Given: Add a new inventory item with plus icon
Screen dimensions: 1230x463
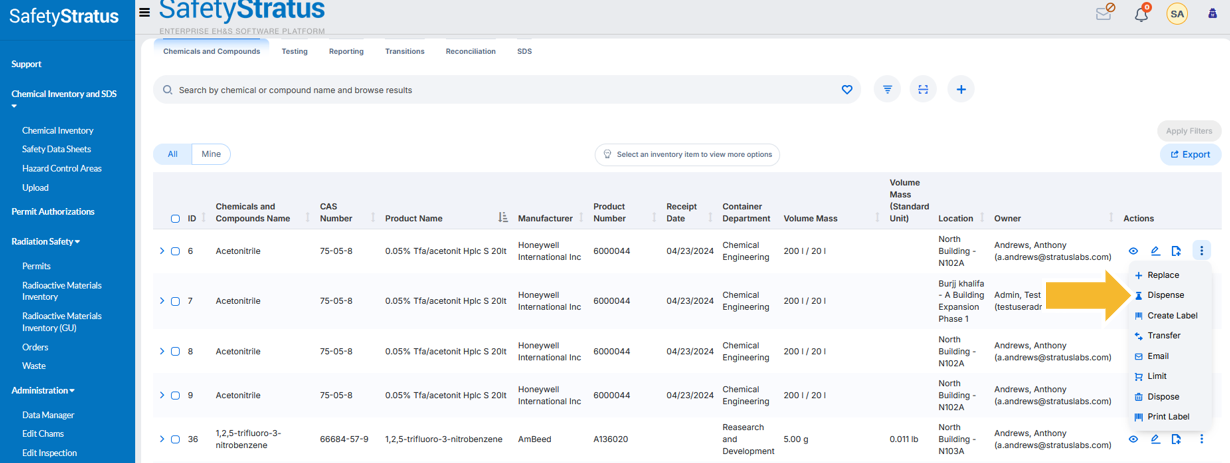Looking at the screenshot, I should point(961,90).
